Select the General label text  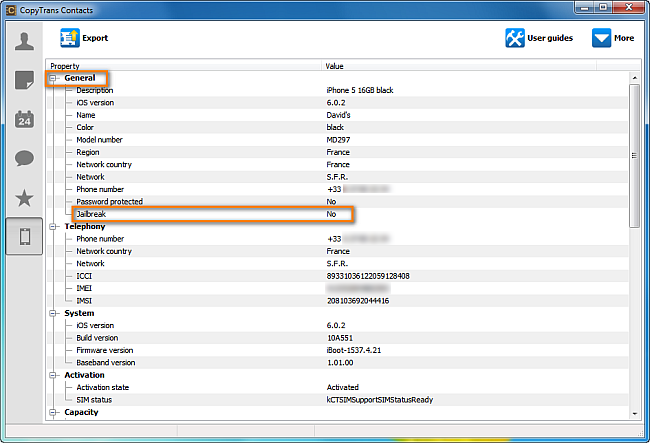click(x=80, y=78)
